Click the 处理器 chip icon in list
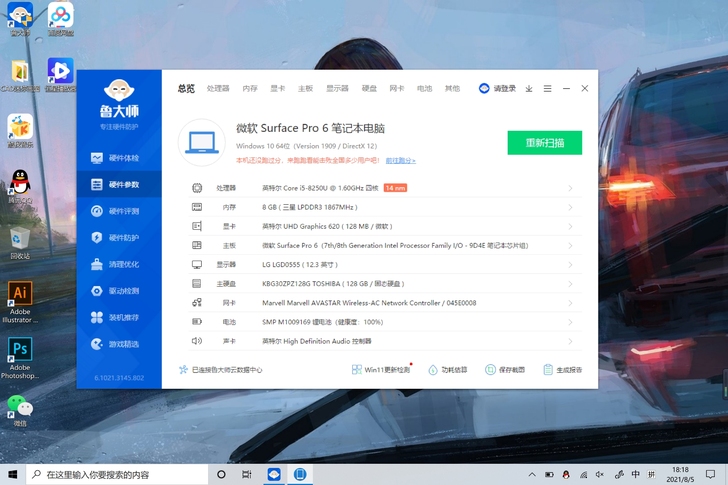This screenshot has width=728, height=485. pyautogui.click(x=197, y=188)
